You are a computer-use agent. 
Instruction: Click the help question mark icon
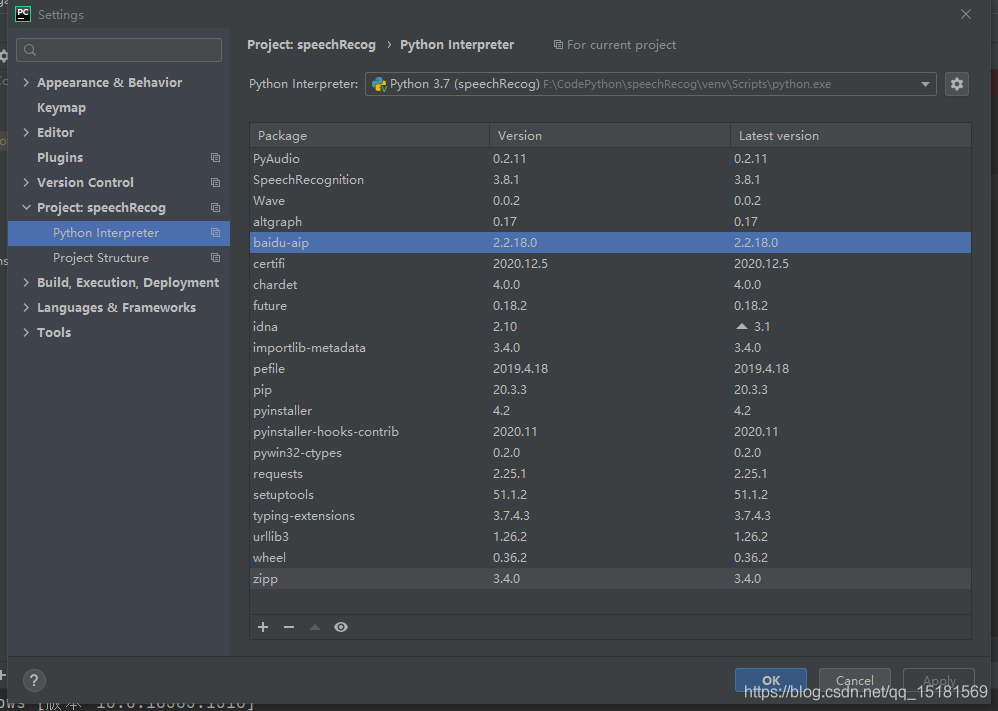(x=33, y=680)
